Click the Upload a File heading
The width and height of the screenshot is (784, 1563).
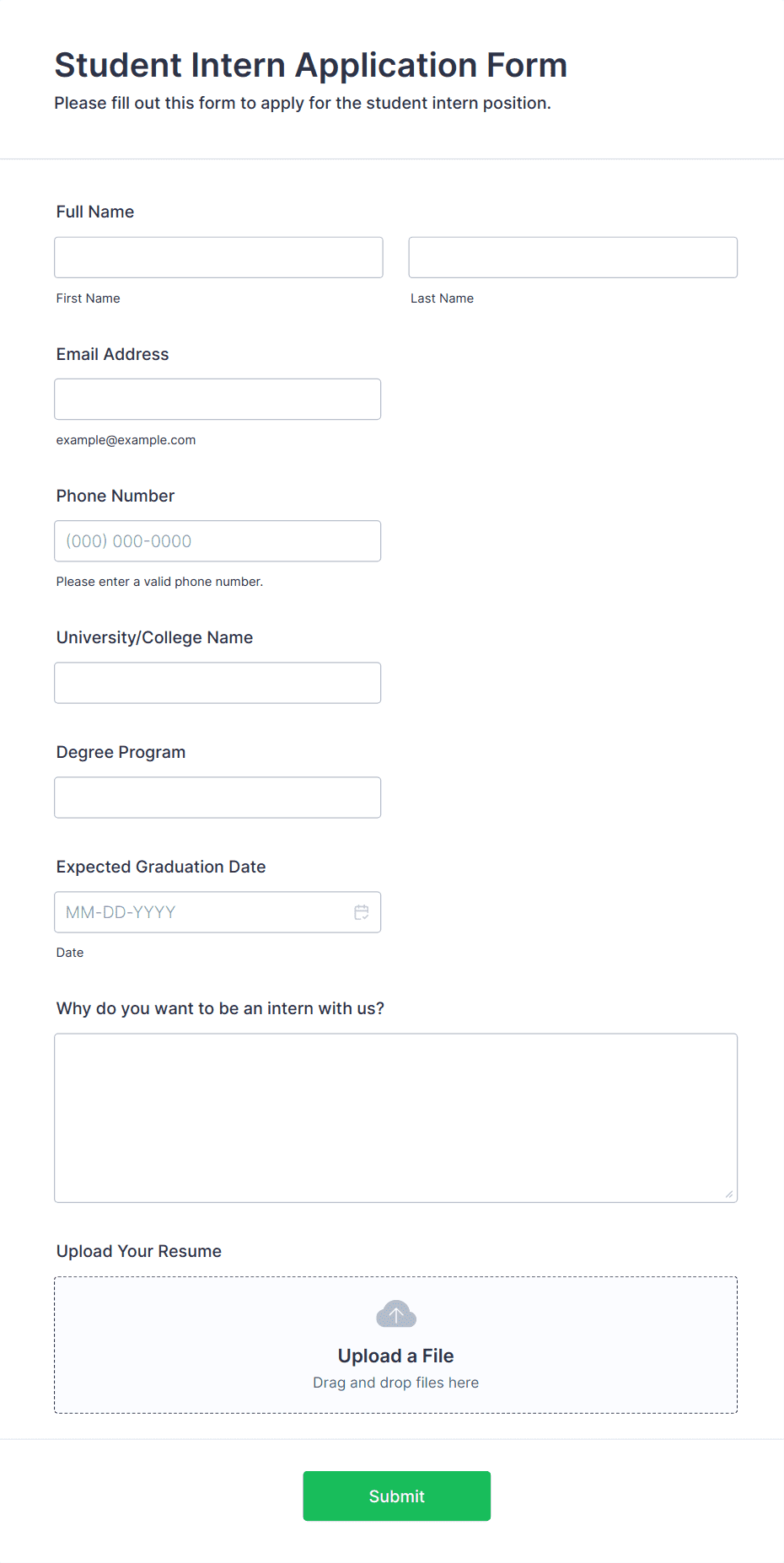pos(396,1356)
